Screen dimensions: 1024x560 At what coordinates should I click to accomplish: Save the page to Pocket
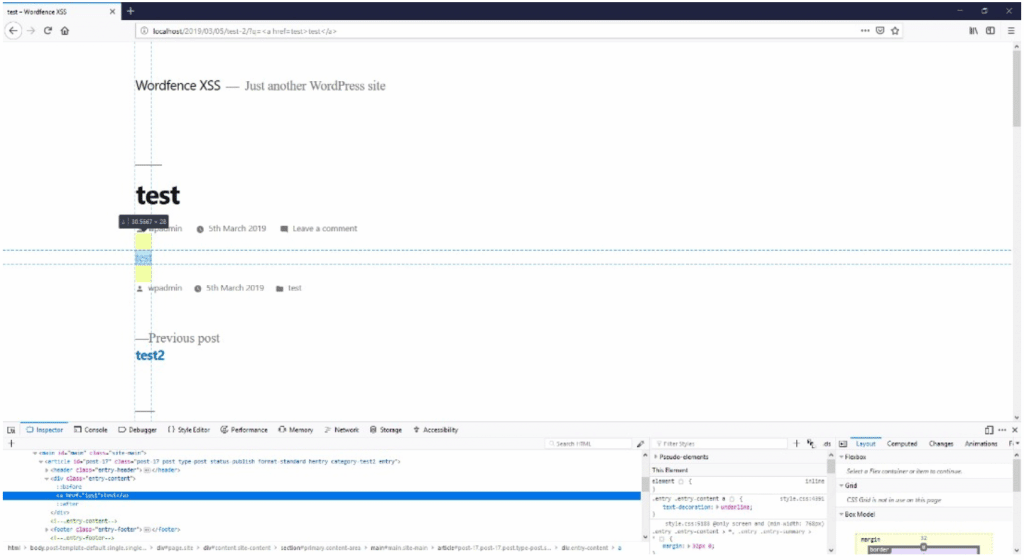(x=880, y=31)
